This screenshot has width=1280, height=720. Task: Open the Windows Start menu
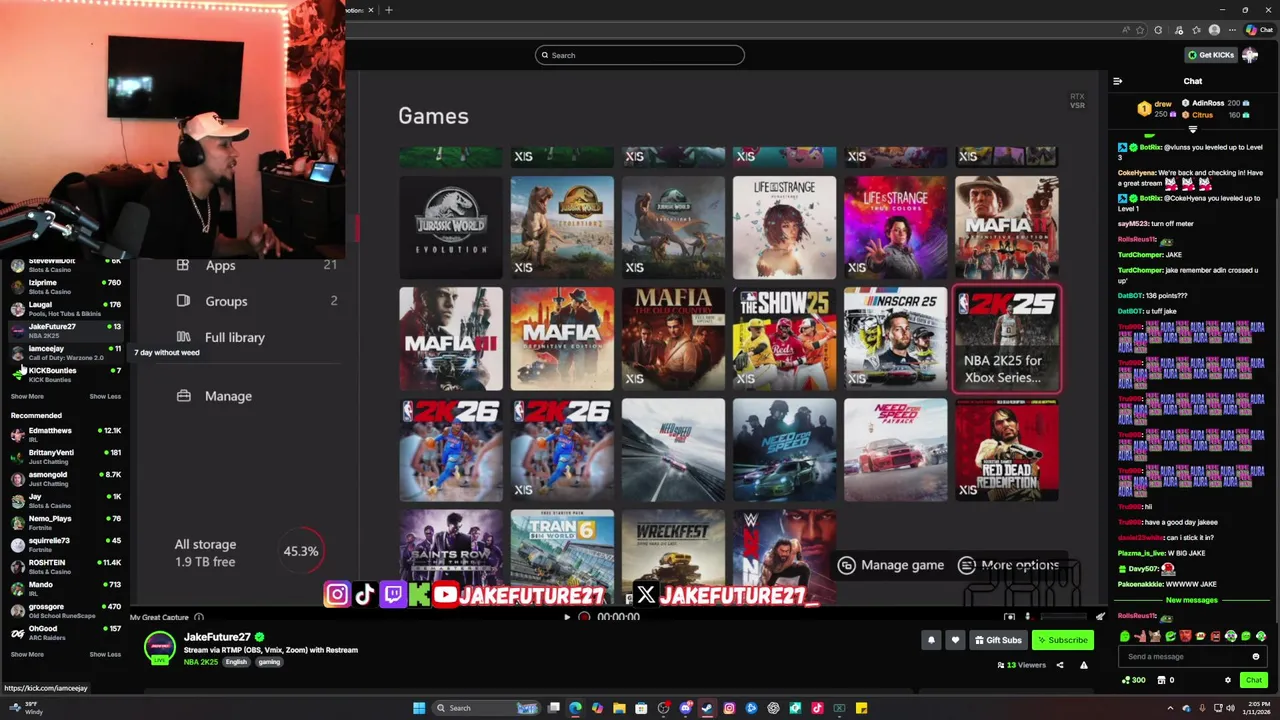tap(419, 708)
